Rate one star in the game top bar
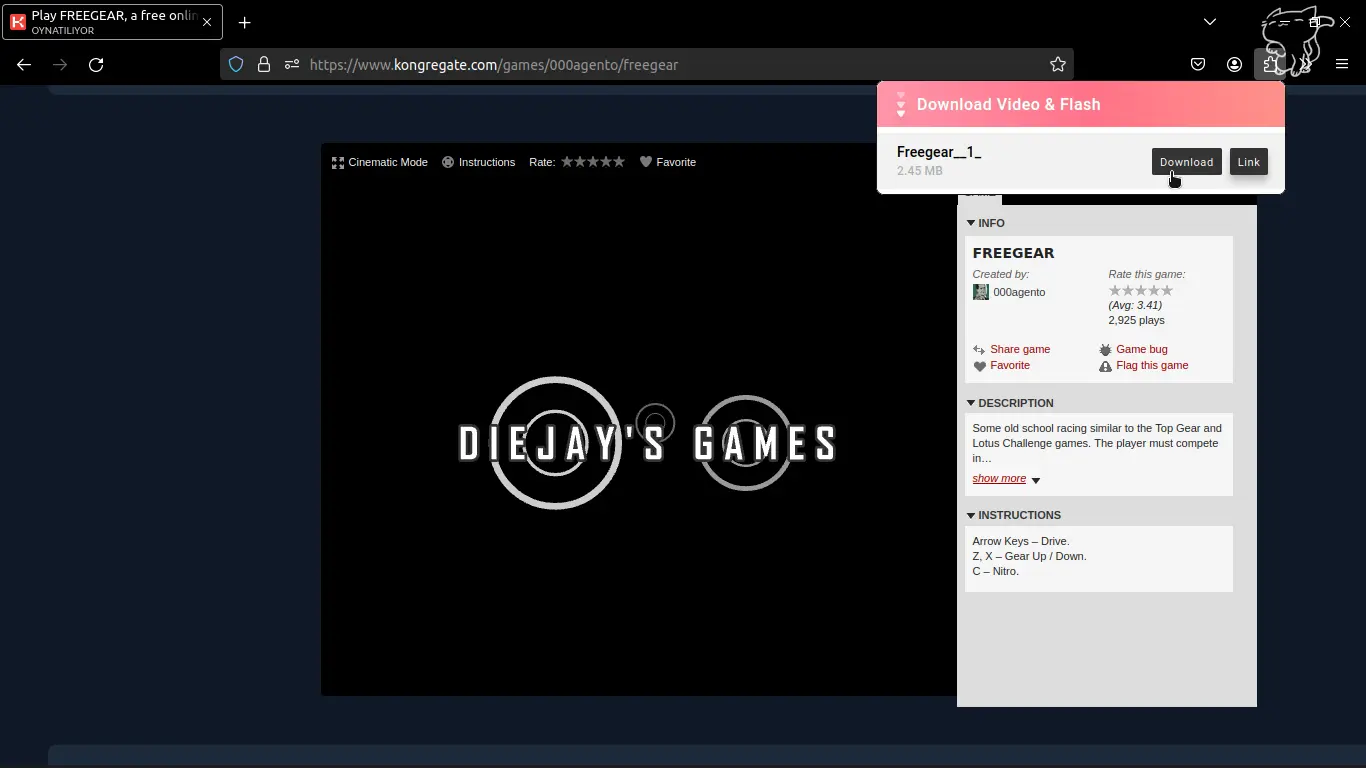The width and height of the screenshot is (1366, 768). point(567,161)
